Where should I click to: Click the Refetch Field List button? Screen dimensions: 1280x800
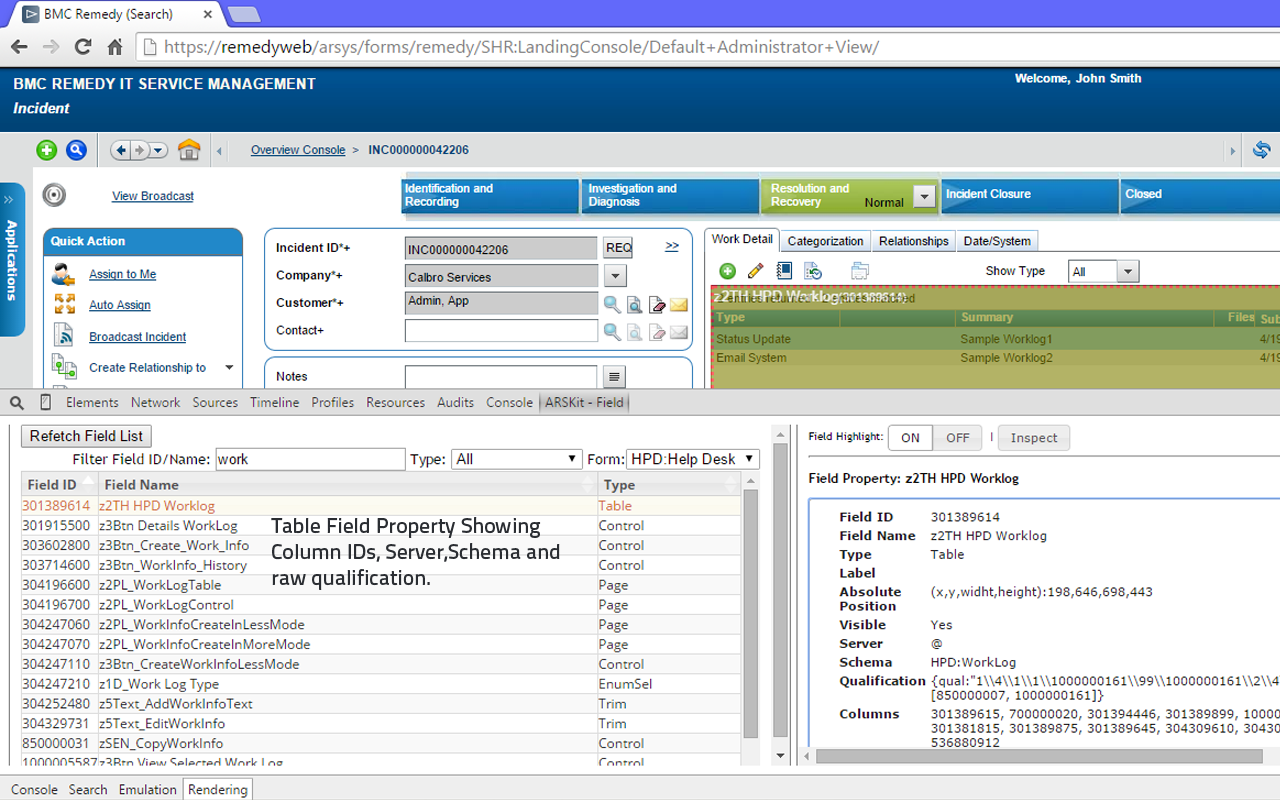[86, 436]
